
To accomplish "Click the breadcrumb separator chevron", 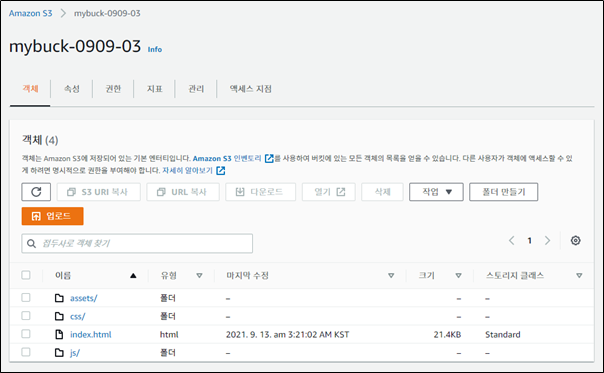I will [63, 13].
